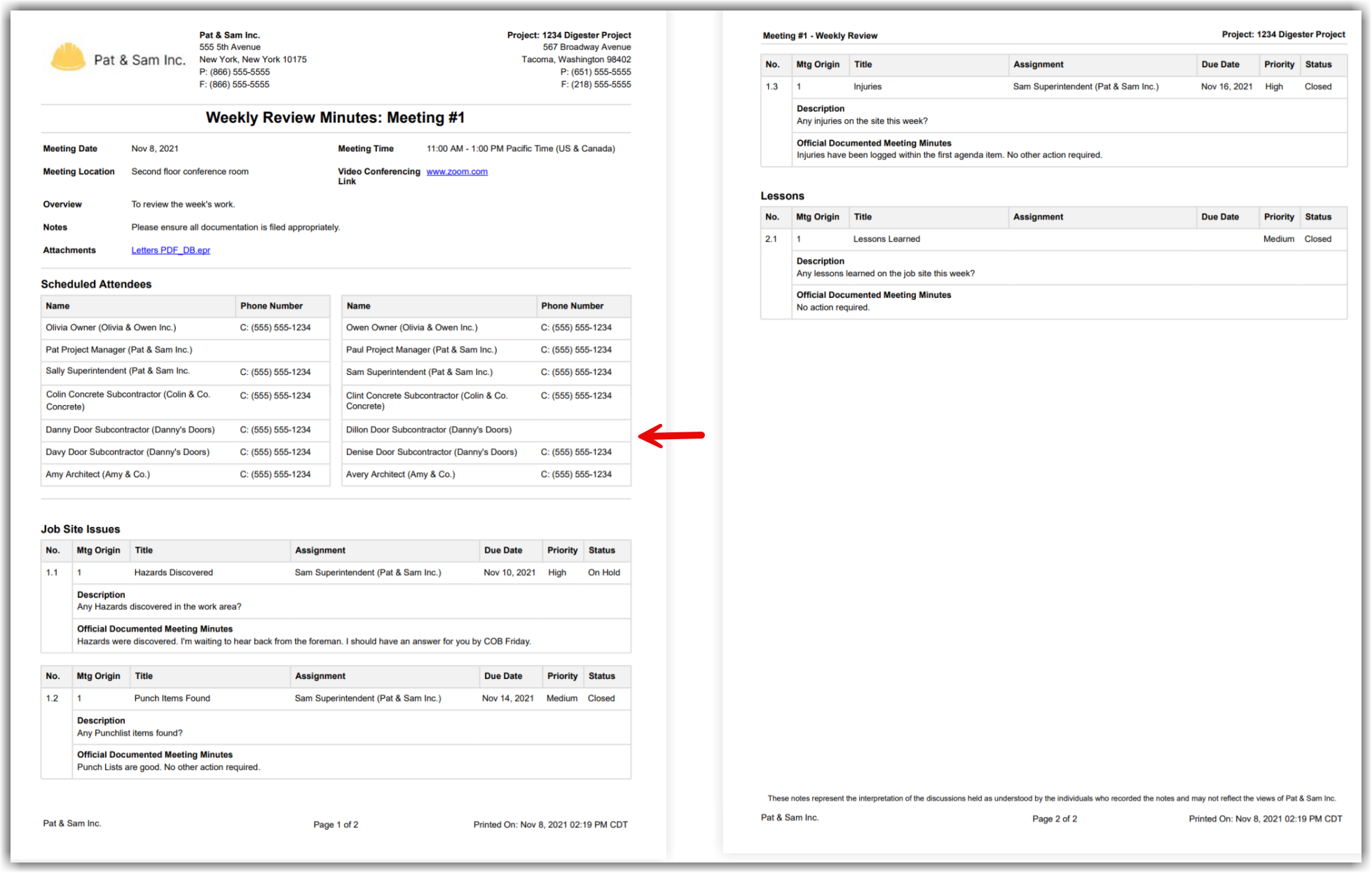1372x873 pixels.
Task: Select the Hazards Discovered issue title
Action: pos(174,572)
